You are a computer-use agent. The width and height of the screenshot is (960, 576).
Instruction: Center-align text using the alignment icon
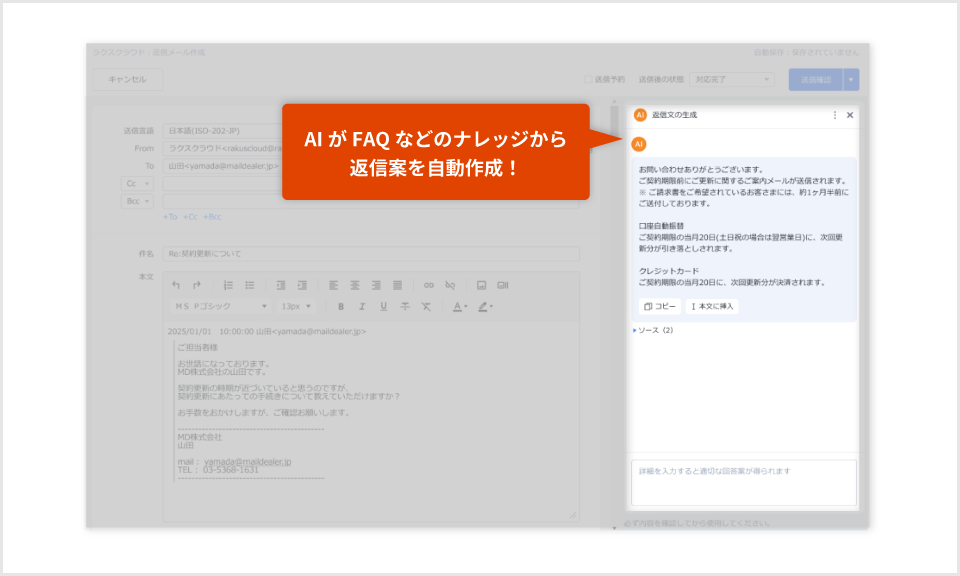point(355,285)
